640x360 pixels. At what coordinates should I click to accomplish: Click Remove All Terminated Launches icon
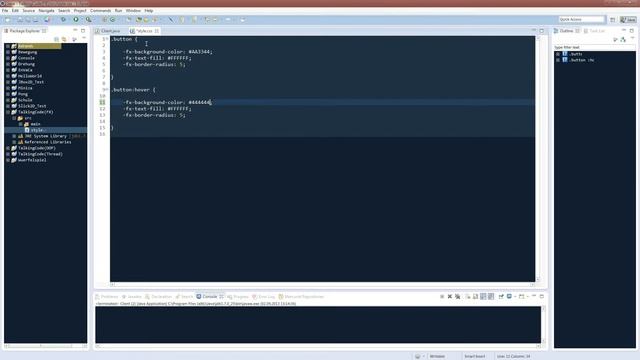[x=458, y=297]
